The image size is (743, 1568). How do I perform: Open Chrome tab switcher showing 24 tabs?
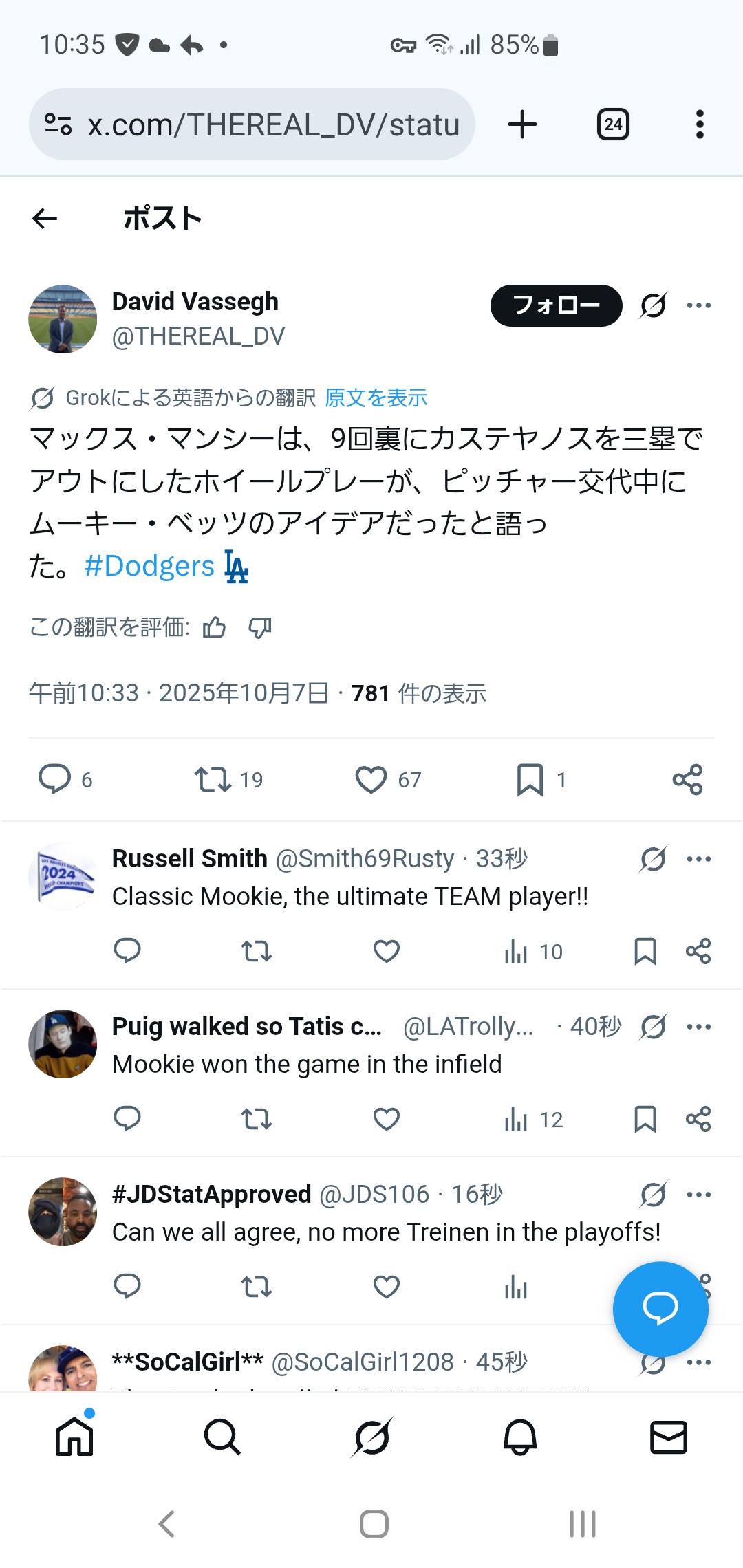[613, 124]
